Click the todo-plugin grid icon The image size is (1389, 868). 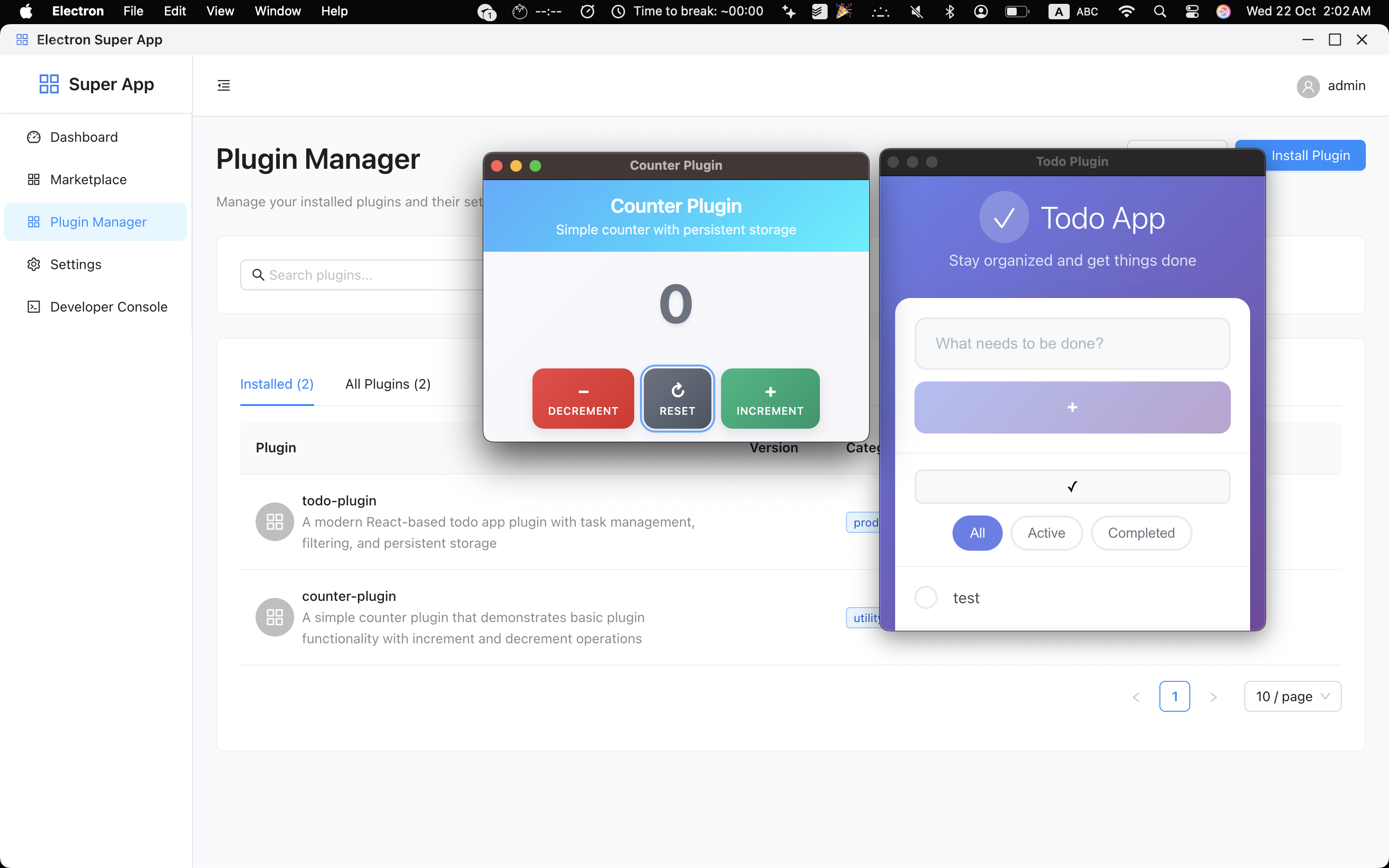pos(274,521)
